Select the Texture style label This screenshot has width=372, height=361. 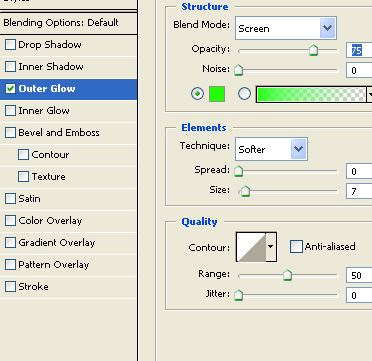coord(49,177)
